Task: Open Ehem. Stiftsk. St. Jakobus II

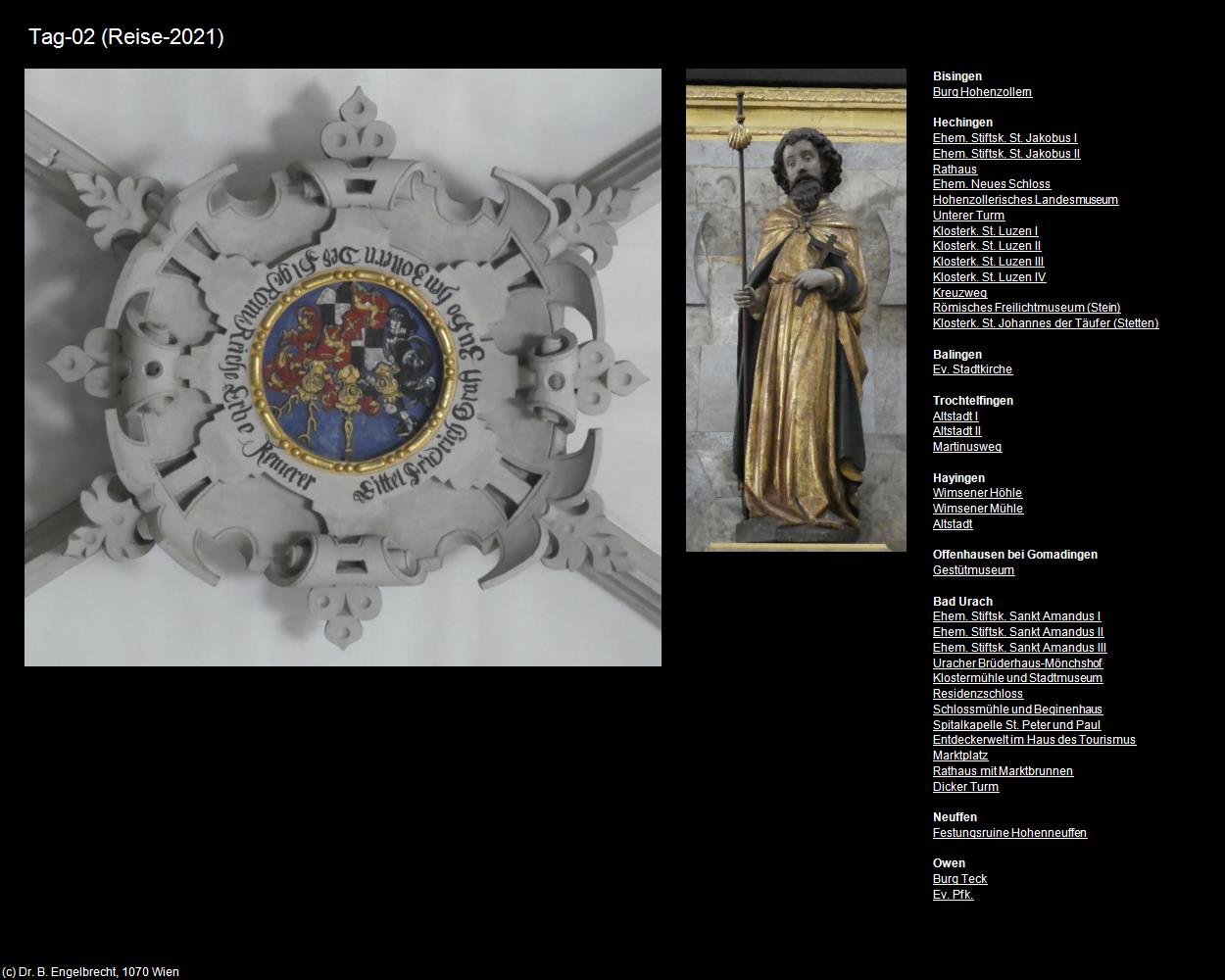Action: coord(1006,154)
